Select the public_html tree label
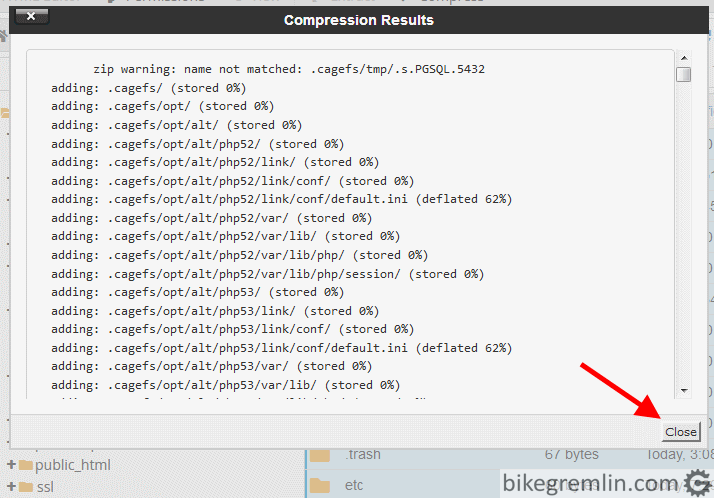 click(x=73, y=465)
